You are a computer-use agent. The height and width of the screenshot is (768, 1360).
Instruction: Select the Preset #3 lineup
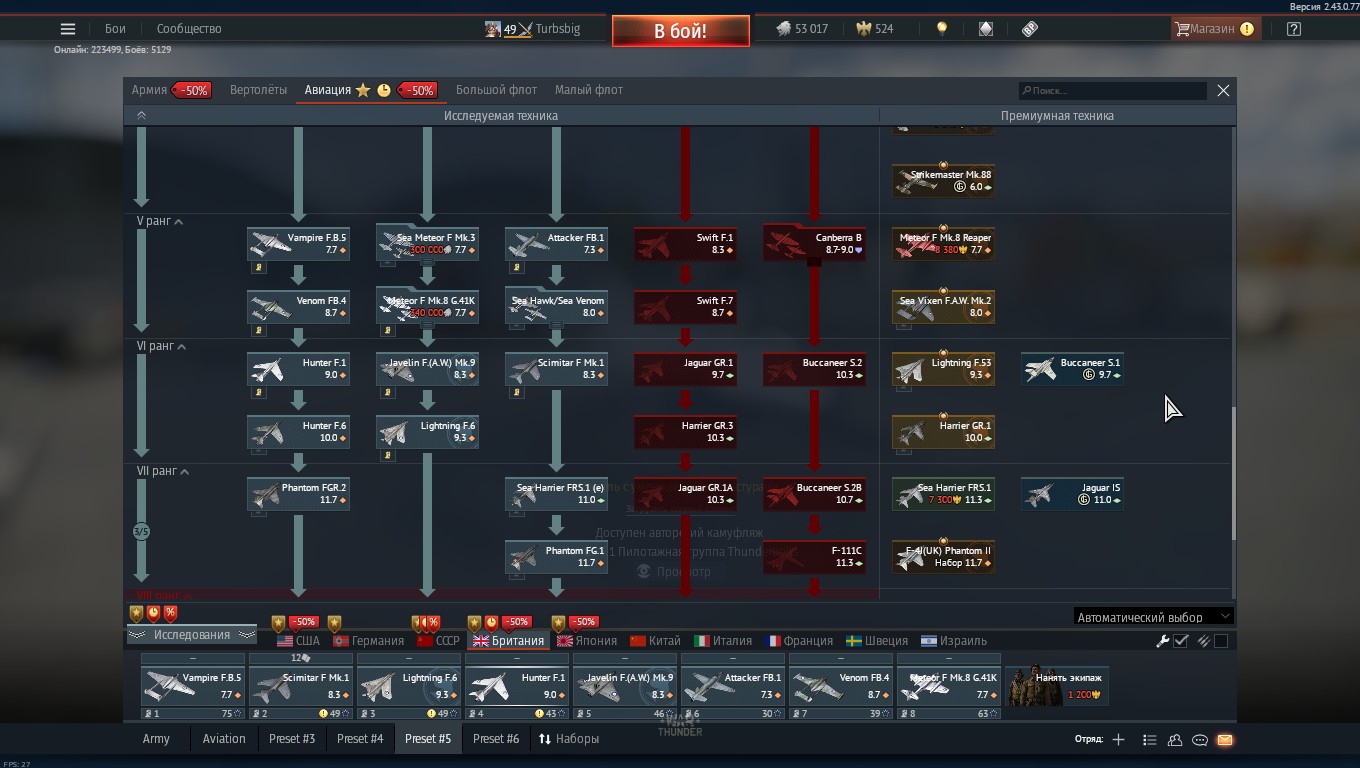292,739
